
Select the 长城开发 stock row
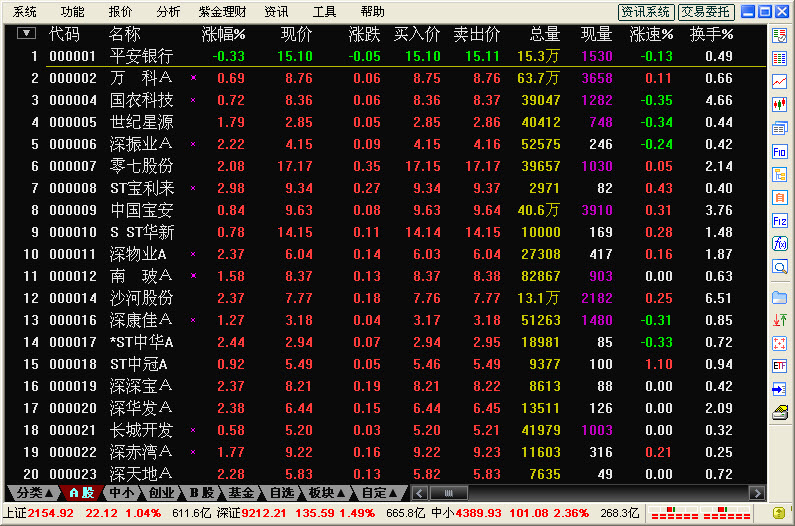pos(385,430)
